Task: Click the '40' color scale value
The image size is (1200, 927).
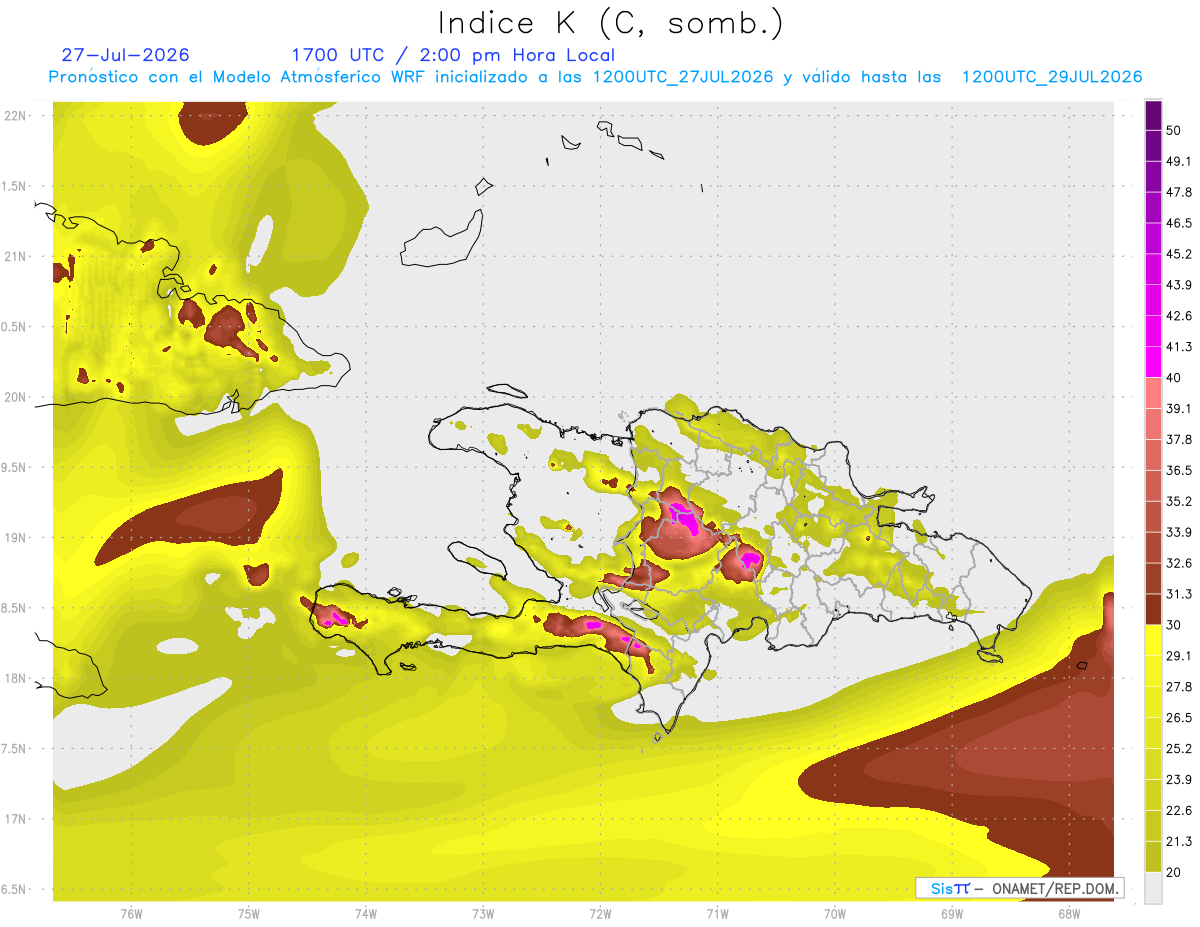Action: [x=1175, y=378]
